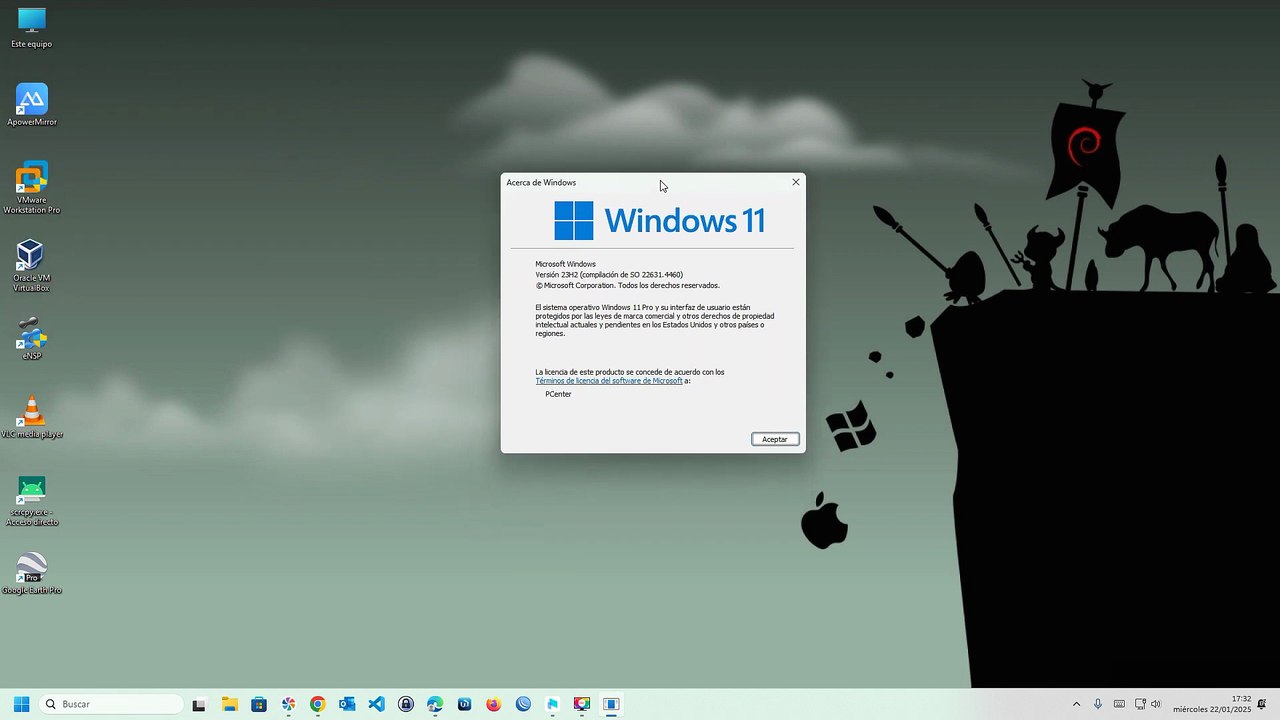Show hidden system tray icons
Viewport: 1280px width, 720px height.
click(x=1076, y=704)
